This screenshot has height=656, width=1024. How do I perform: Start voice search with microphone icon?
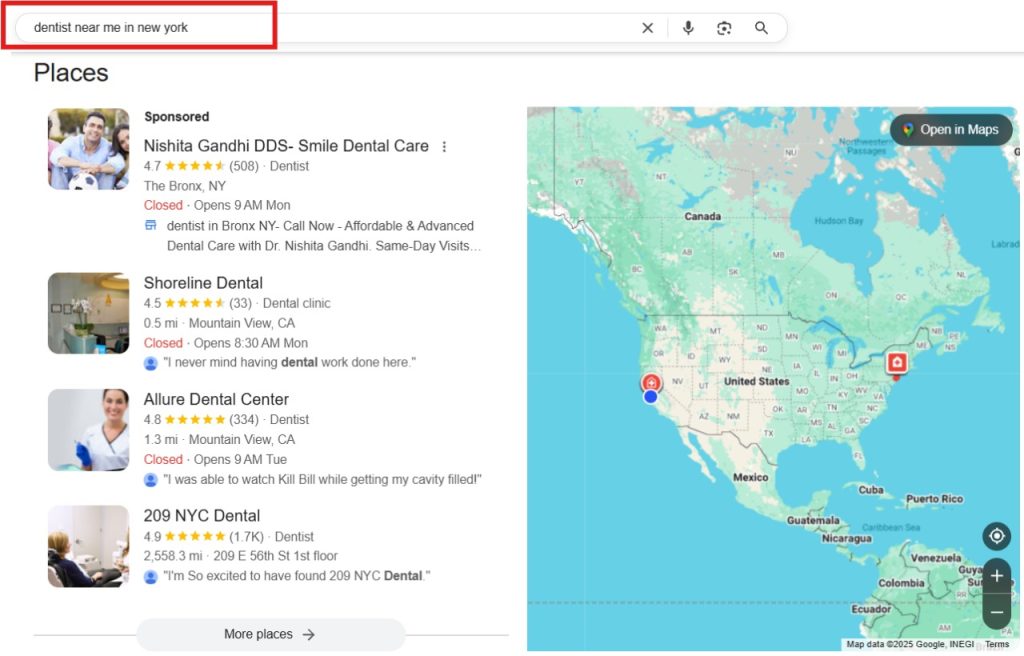point(688,28)
